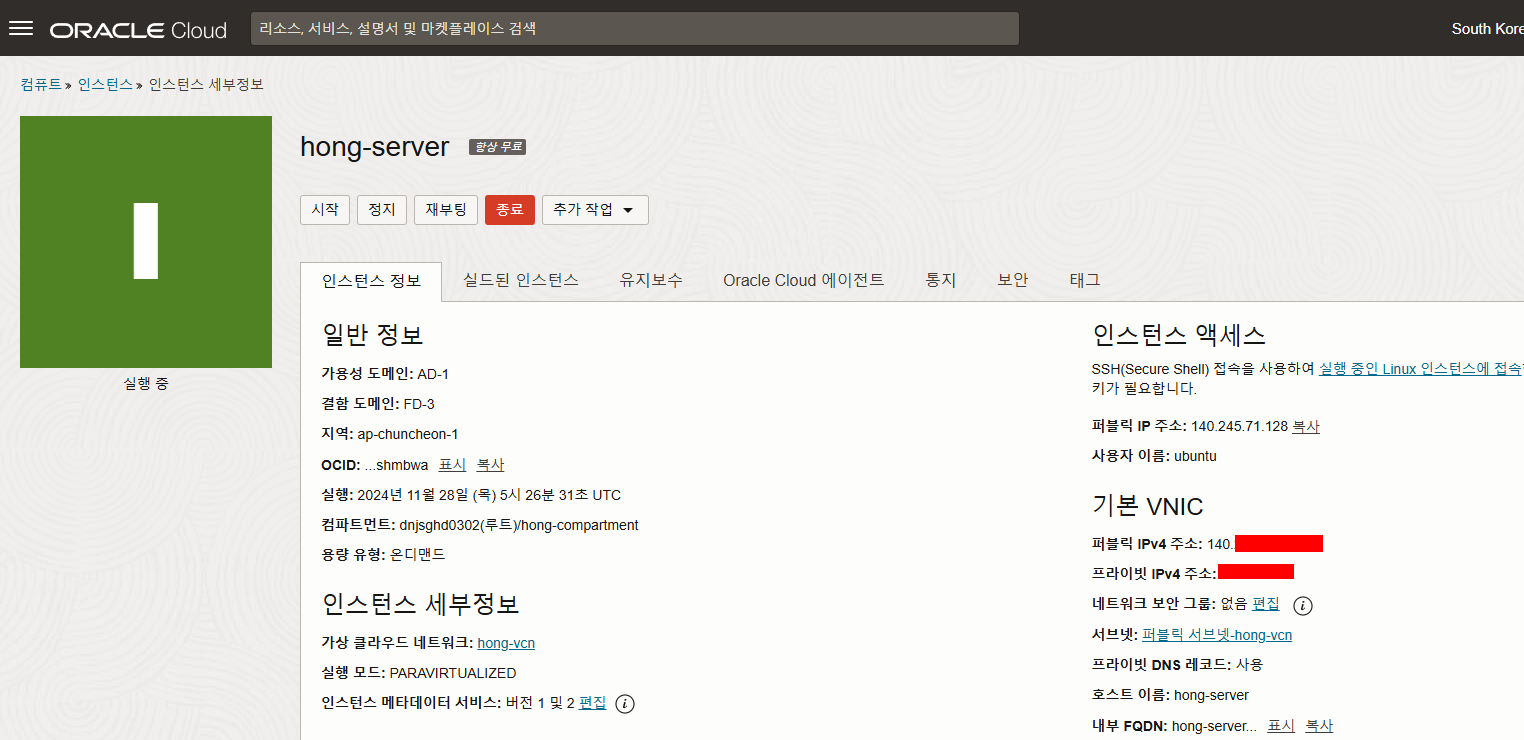Click the red 종료 button
The width and height of the screenshot is (1524, 740).
[510, 210]
